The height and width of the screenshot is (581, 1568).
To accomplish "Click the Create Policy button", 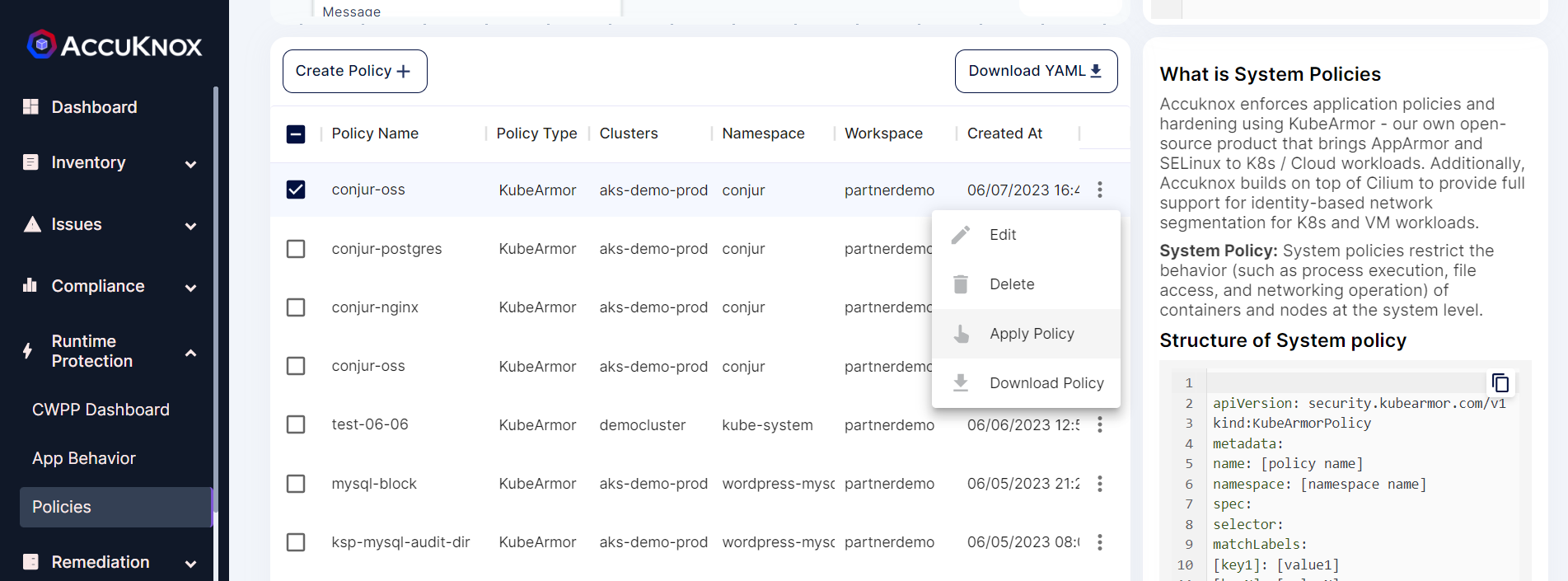I will [x=354, y=72].
